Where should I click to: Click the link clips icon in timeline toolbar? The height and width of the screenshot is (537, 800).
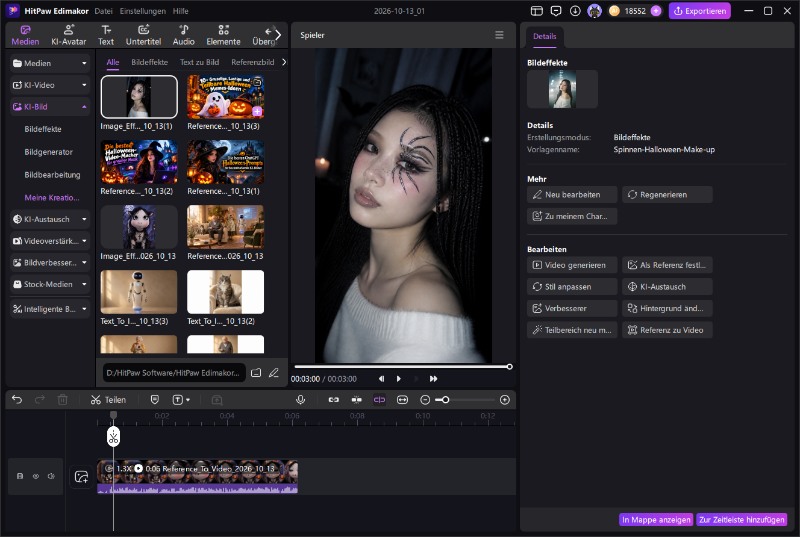pyautogui.click(x=334, y=400)
